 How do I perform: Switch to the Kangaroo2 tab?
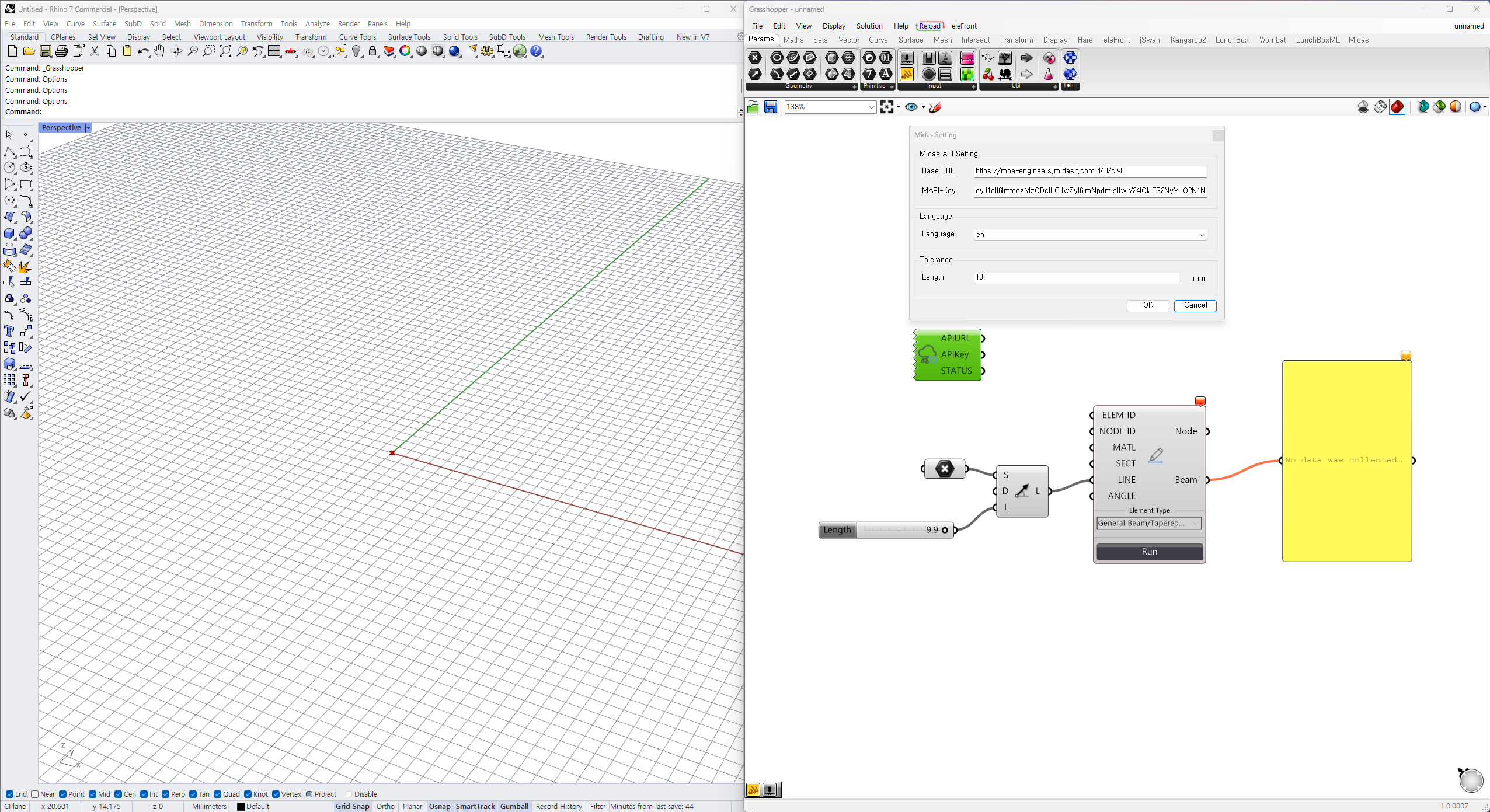coord(1188,40)
